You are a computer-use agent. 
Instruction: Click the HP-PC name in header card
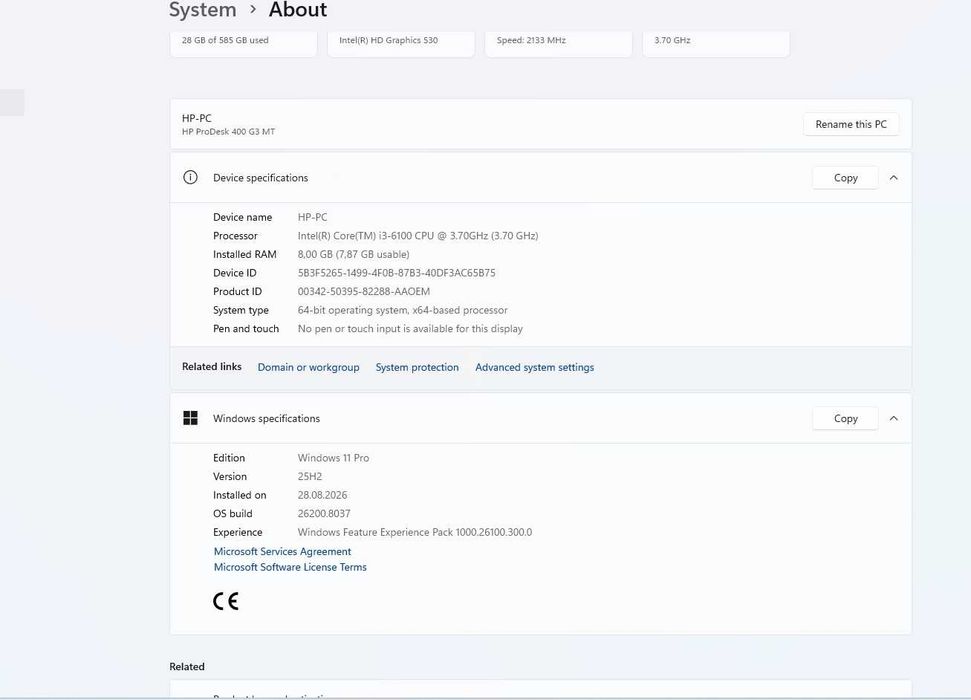pyautogui.click(x=196, y=118)
